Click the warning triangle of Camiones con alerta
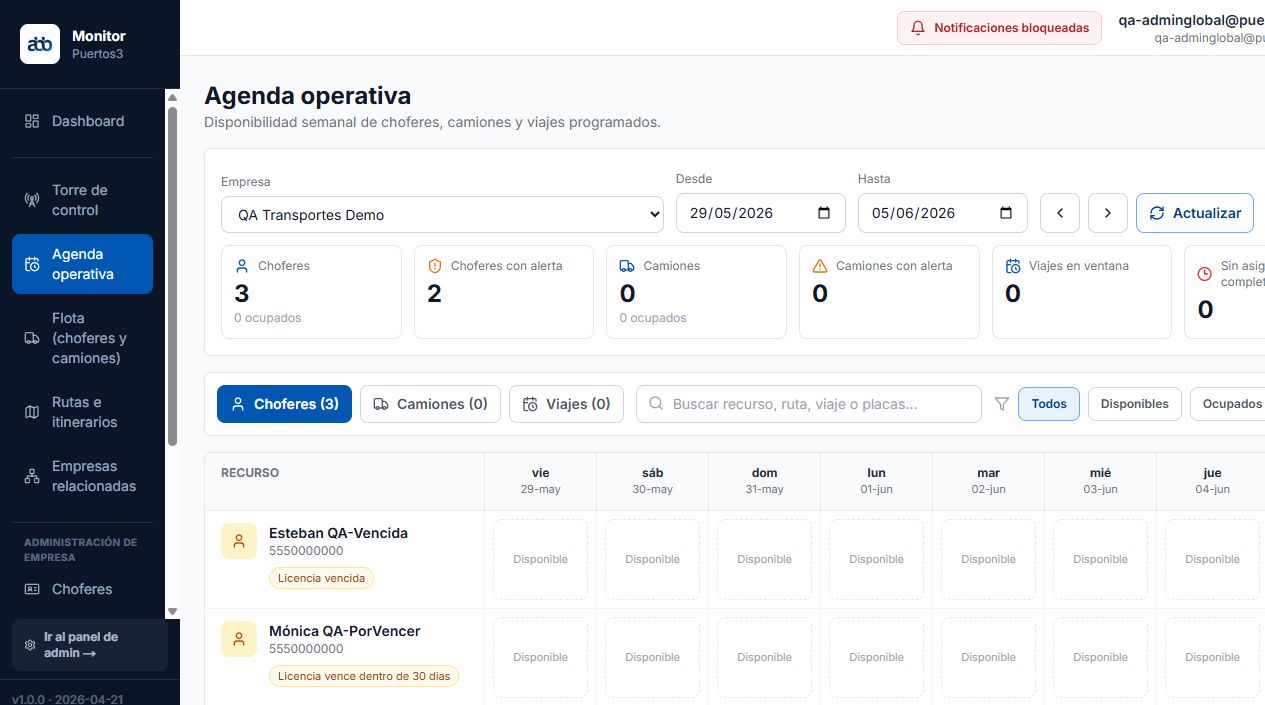This screenshot has width=1265, height=705. coord(820,266)
